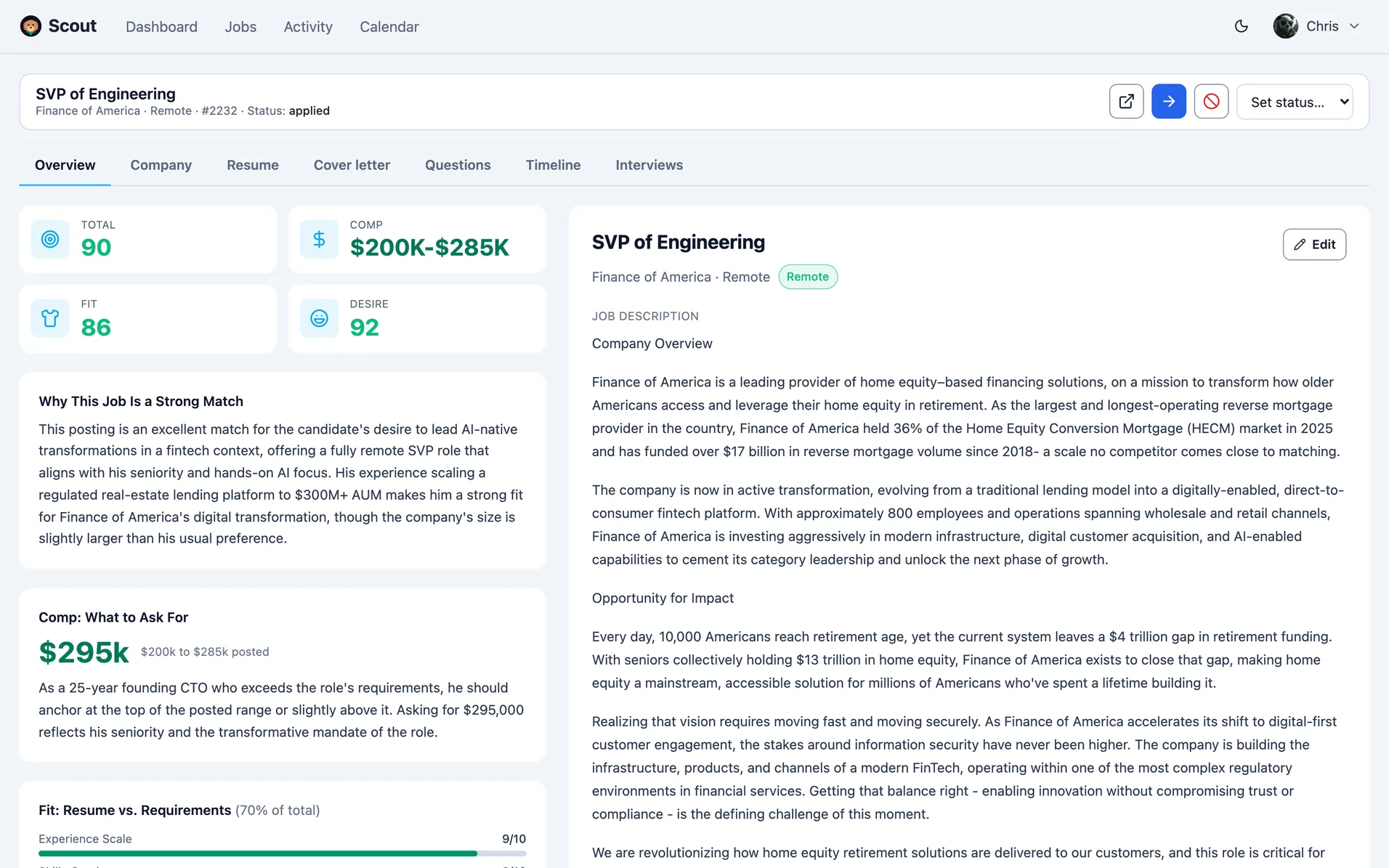Open the Calendar page
The height and width of the screenshot is (868, 1389).
point(389,27)
